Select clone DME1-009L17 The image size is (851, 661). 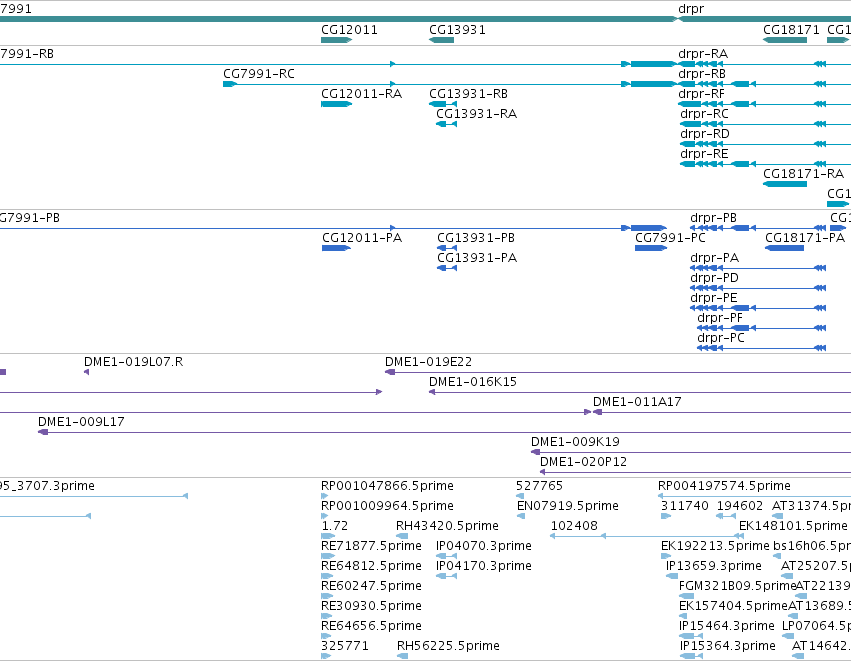[x=81, y=423]
